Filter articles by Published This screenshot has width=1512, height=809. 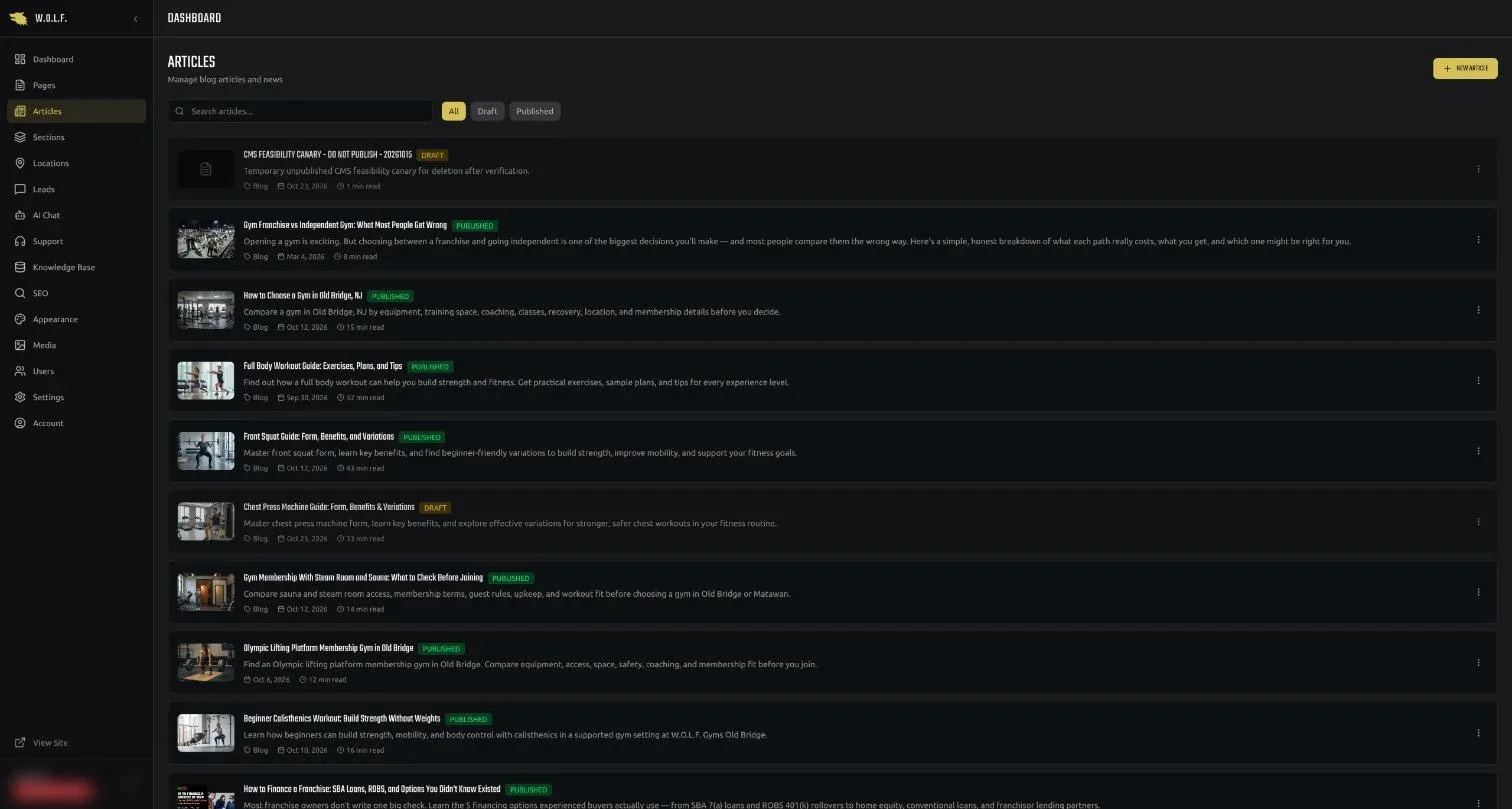pos(535,111)
